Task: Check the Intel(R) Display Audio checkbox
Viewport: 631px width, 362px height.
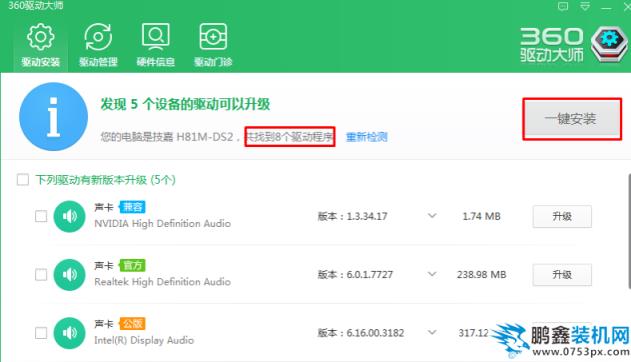Action: 41,333
